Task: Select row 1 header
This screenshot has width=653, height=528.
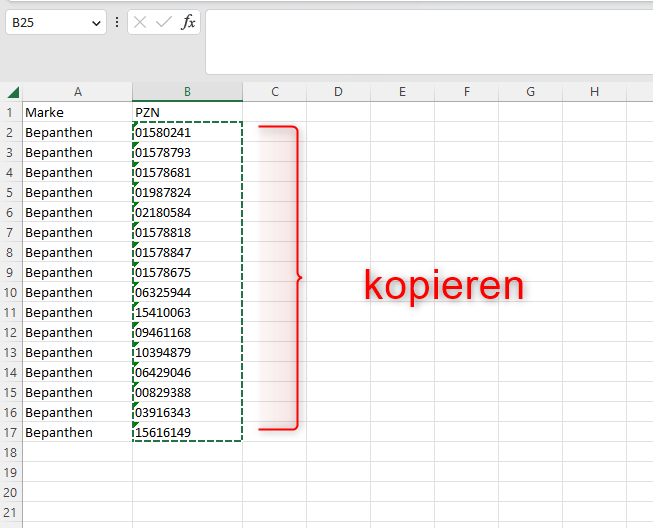Action: pos(10,113)
